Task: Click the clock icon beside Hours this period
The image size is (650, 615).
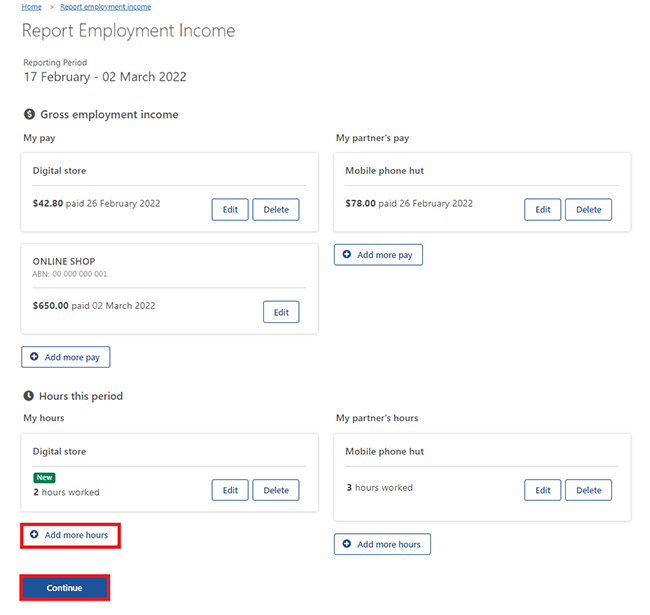Action: click(28, 396)
